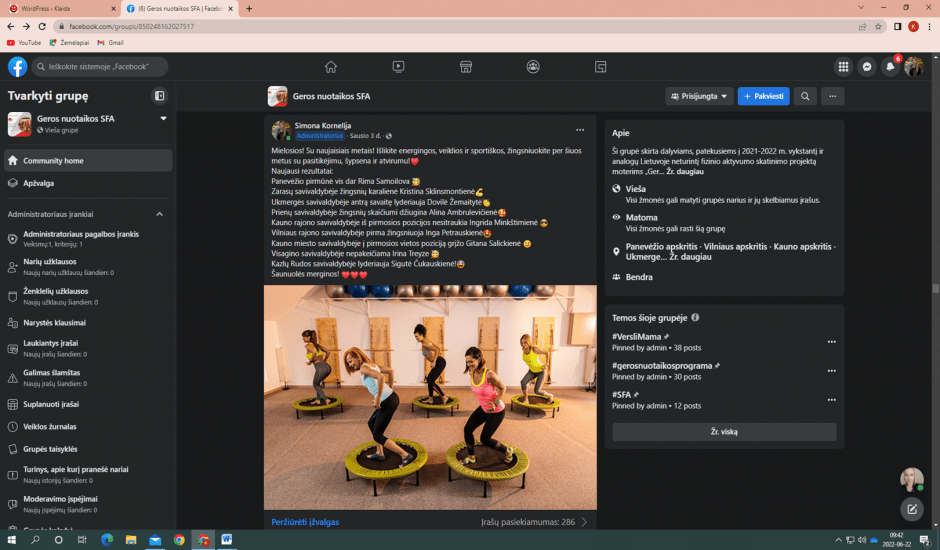This screenshot has width=940, height=550.
Task: Switch to the WordPress Klaida tab
Action: click(61, 8)
